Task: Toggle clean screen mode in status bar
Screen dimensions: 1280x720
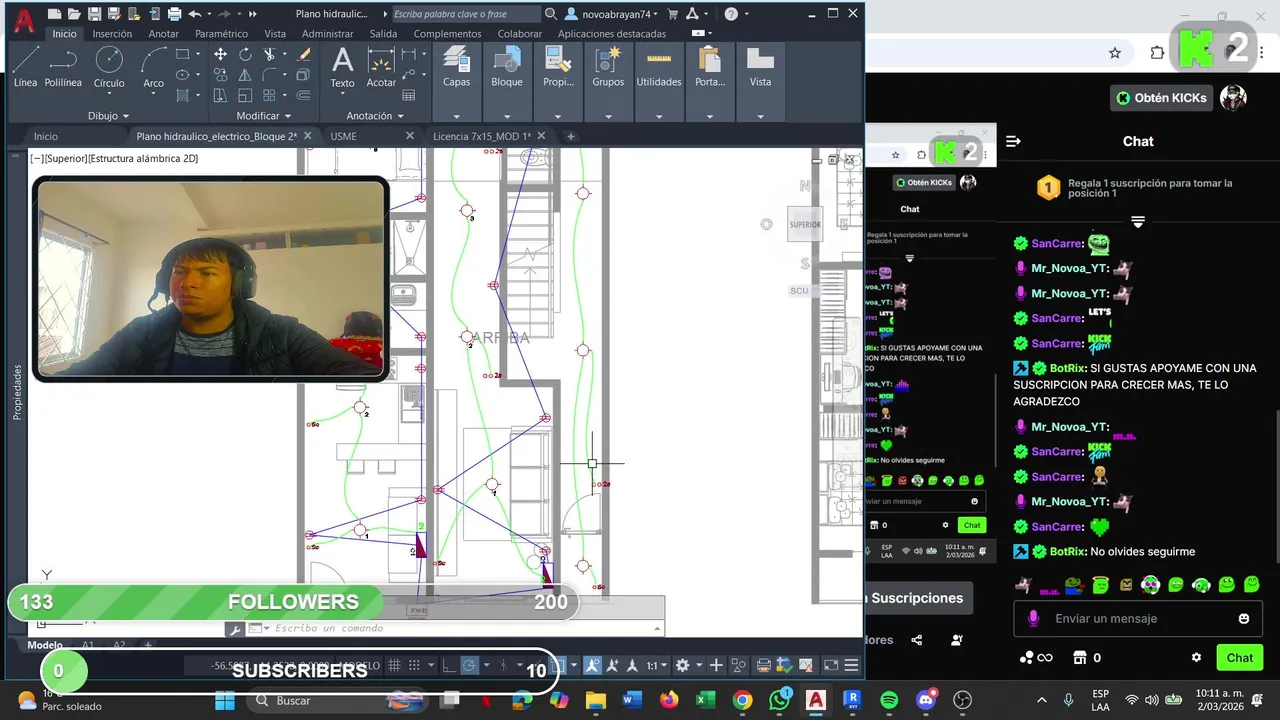Action: [x=831, y=665]
